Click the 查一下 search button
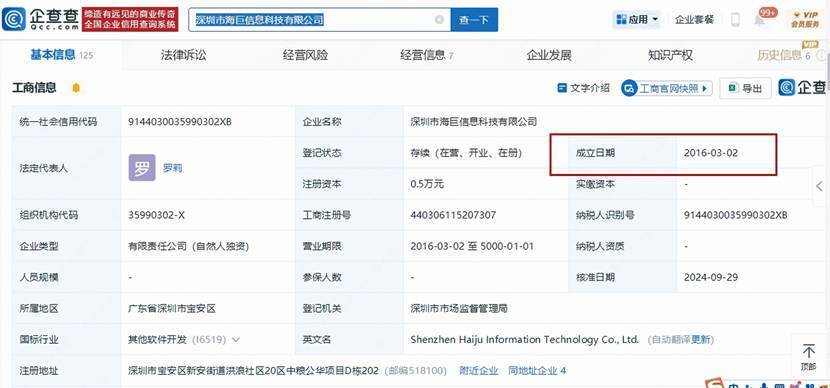Image resolution: width=830 pixels, height=388 pixels. coord(474,20)
